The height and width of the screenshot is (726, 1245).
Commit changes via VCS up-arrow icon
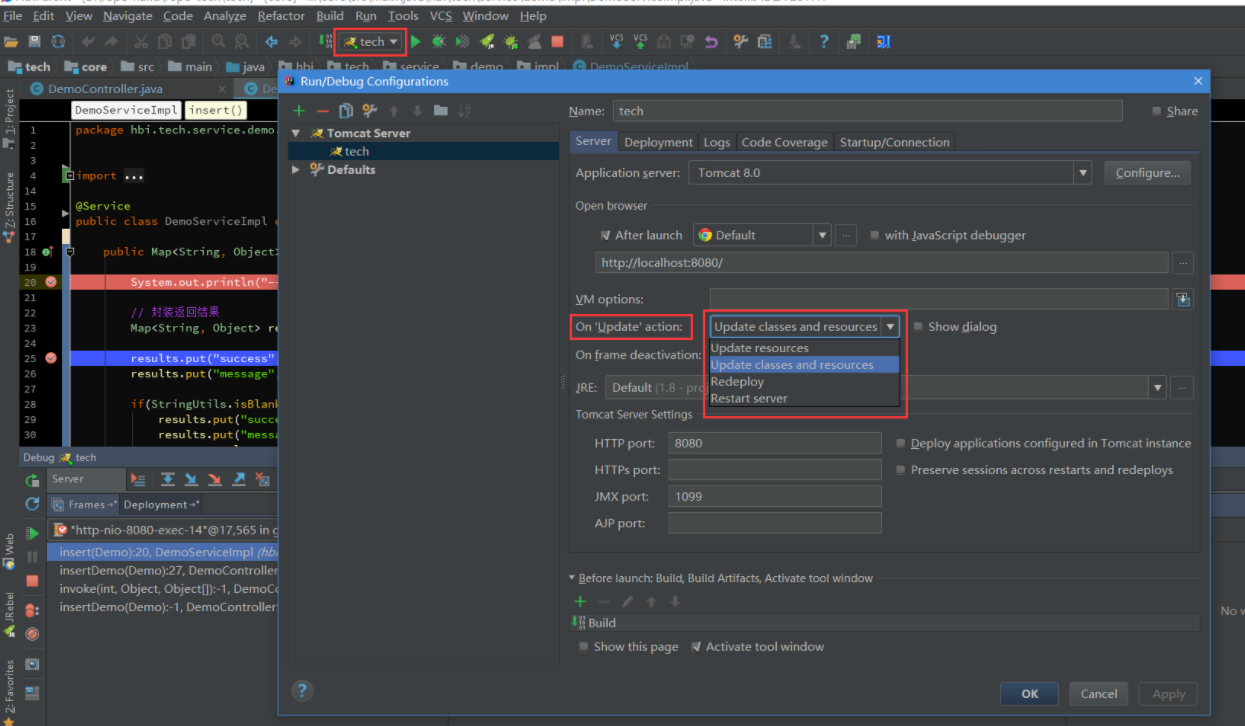(x=640, y=41)
